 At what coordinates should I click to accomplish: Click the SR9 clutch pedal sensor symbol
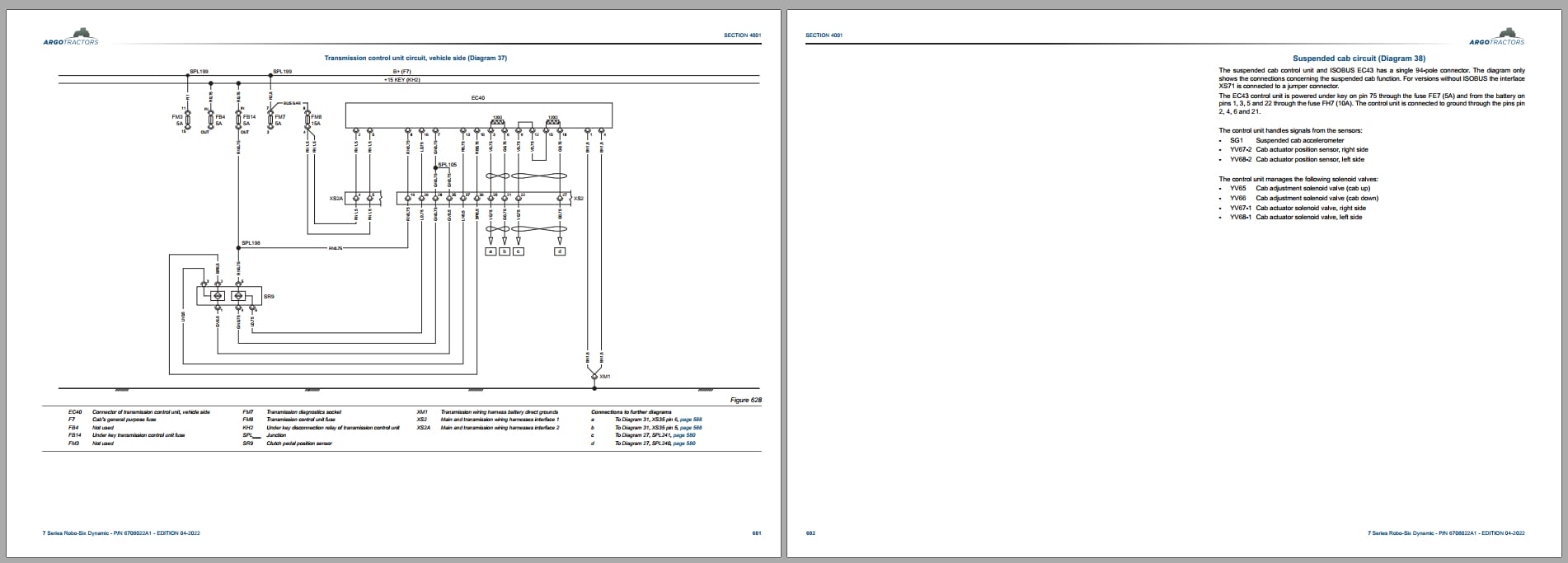(x=228, y=295)
